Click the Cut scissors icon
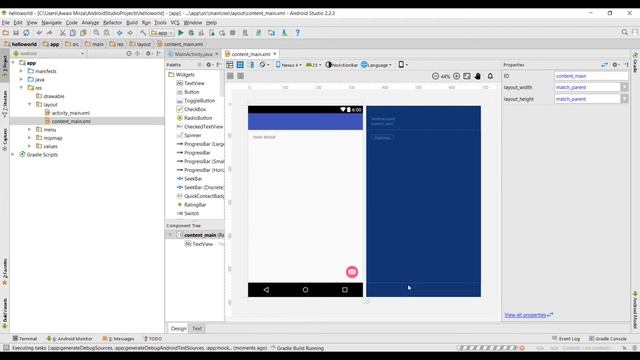 (62, 33)
